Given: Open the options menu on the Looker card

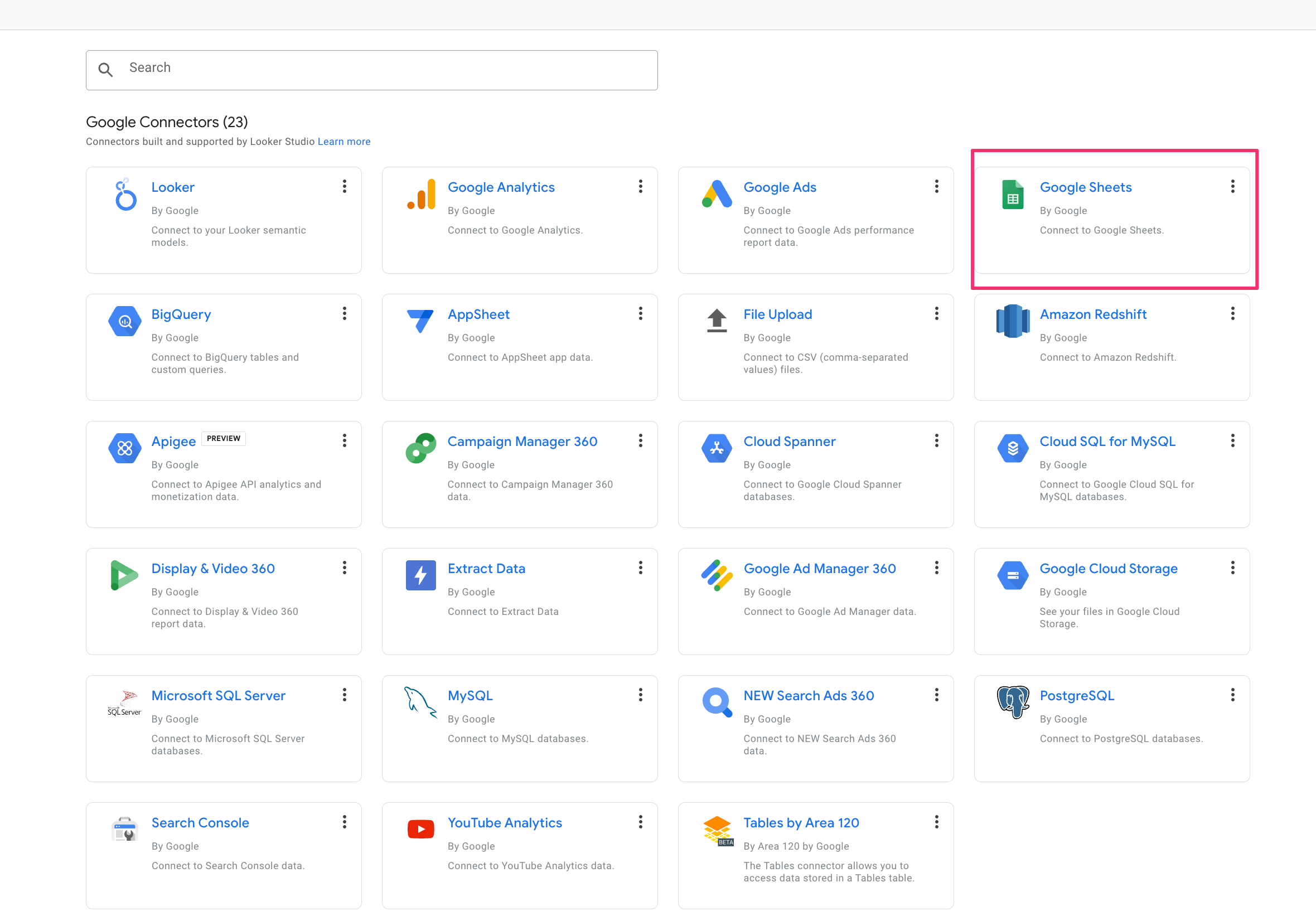Looking at the screenshot, I should (345, 186).
